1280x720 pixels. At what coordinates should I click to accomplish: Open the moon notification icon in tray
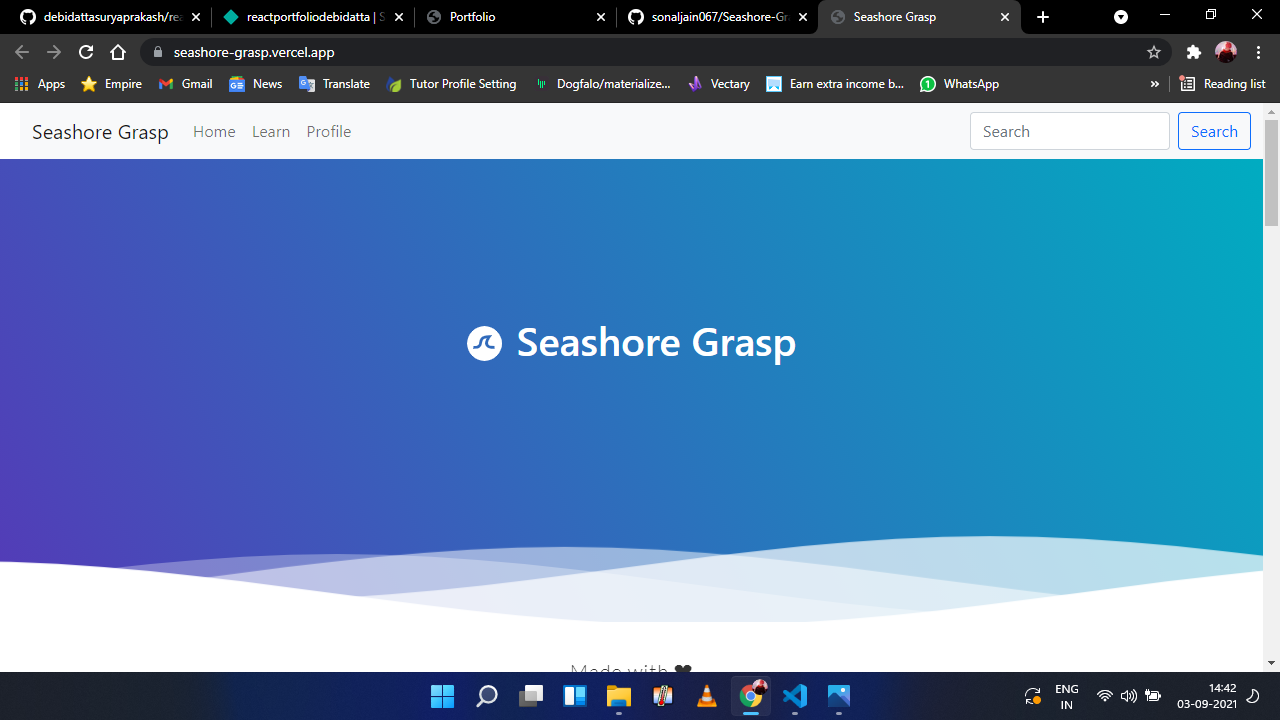click(x=1252, y=696)
